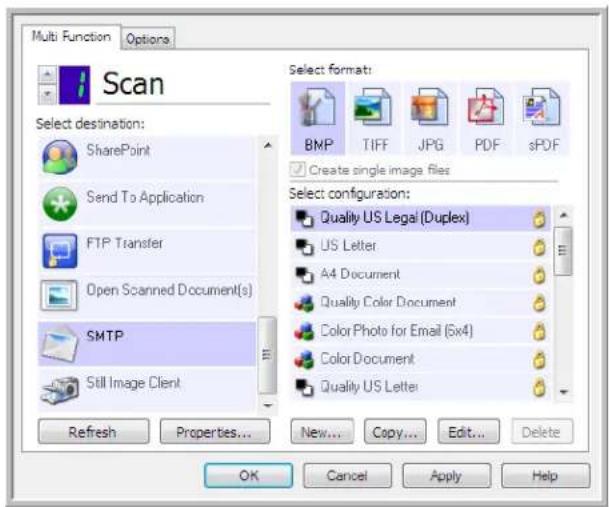The image size is (609, 507).
Task: Select Color Photo for Email (6x4)
Action: pos(421,331)
